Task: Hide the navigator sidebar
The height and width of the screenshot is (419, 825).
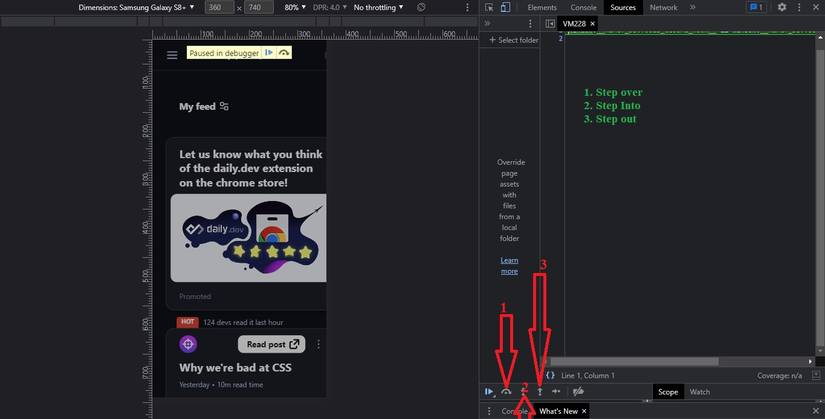Action: pos(550,24)
